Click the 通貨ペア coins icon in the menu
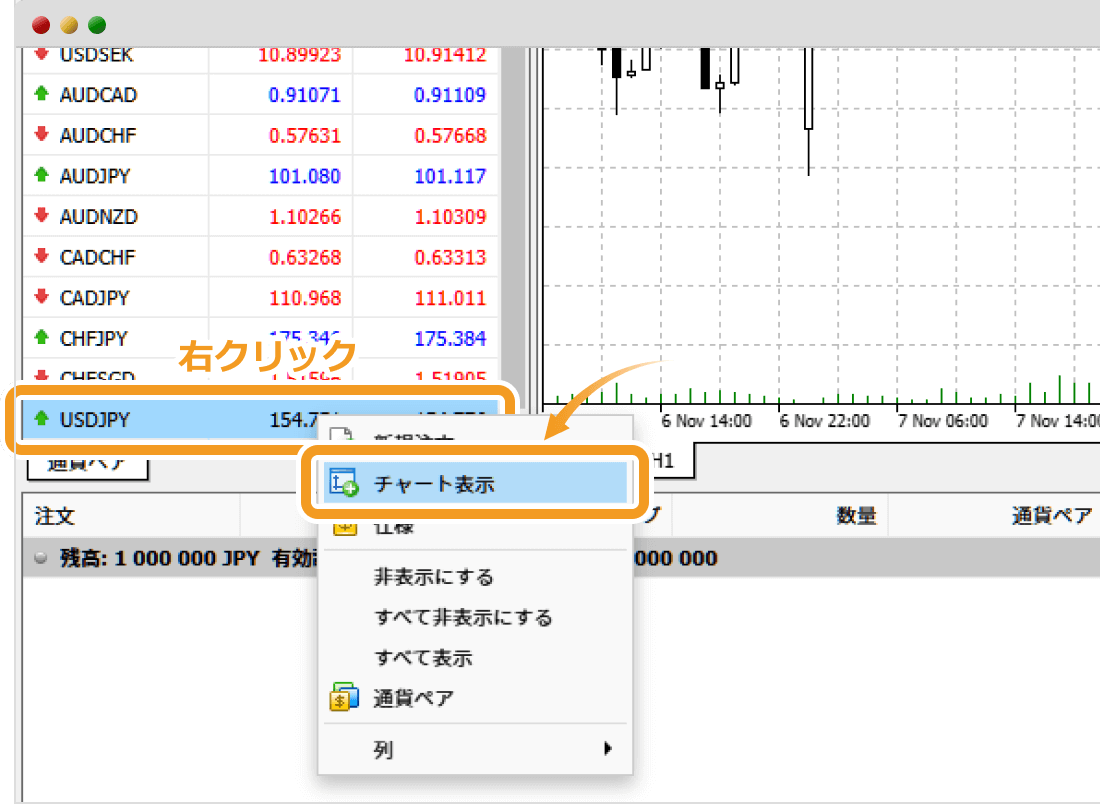 344,697
